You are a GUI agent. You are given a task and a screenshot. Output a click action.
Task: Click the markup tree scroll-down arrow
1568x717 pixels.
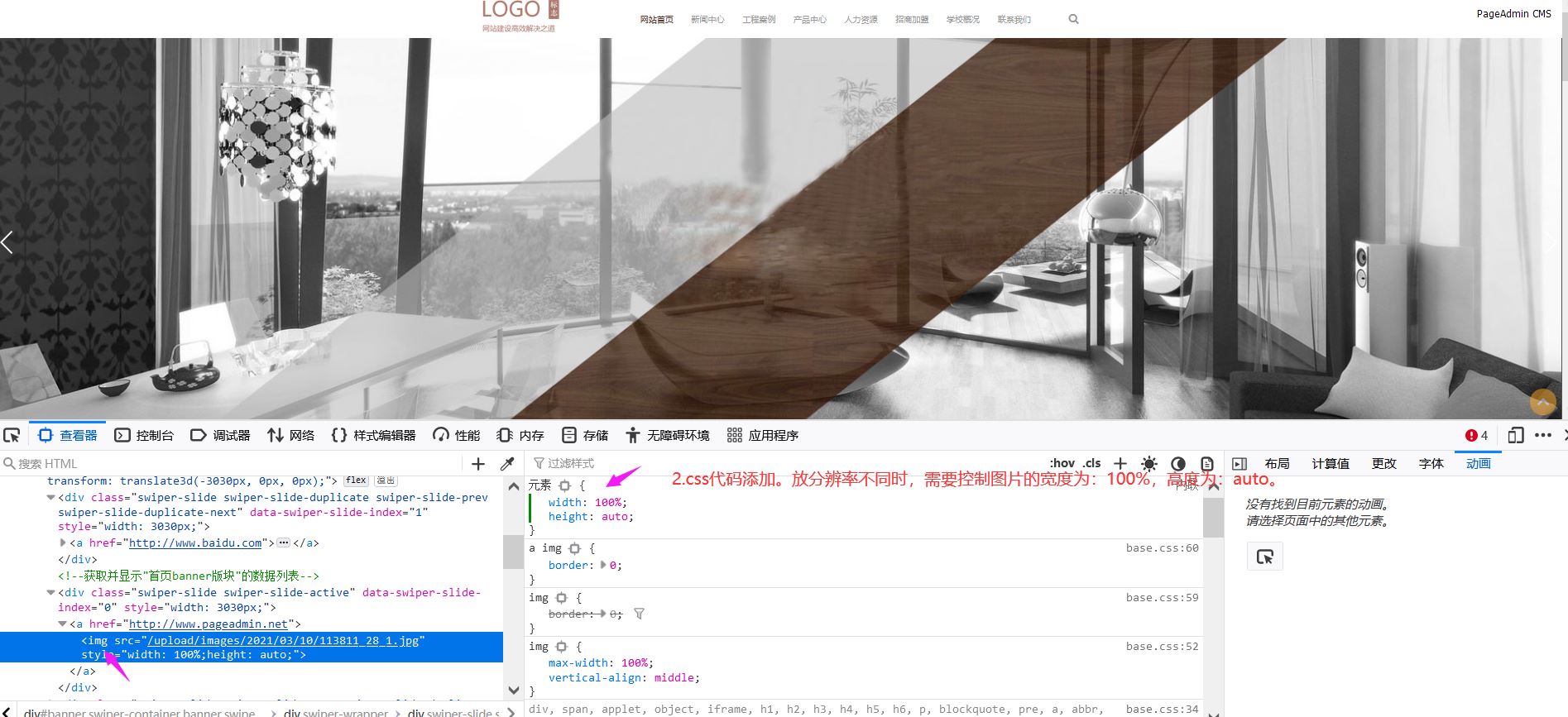click(x=513, y=690)
